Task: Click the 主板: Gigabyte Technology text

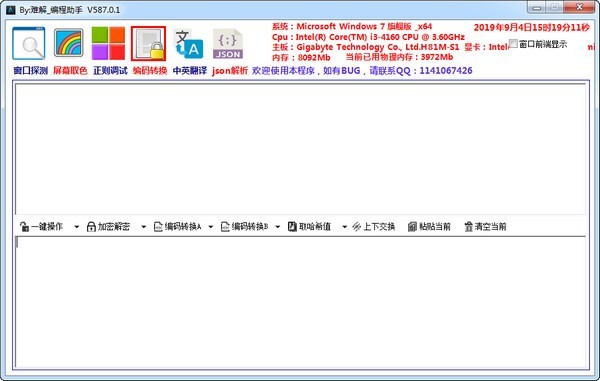Action: coord(365,47)
